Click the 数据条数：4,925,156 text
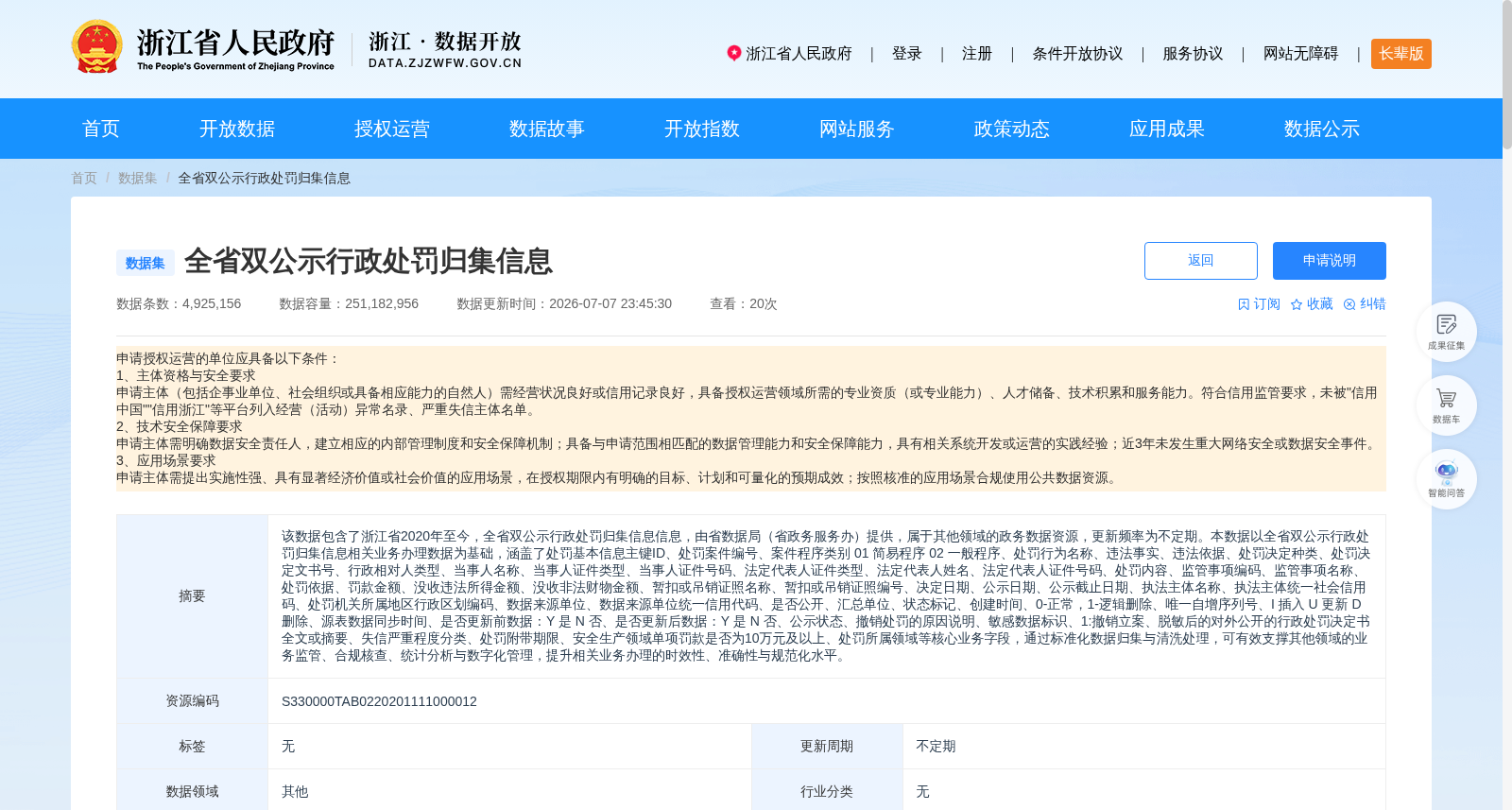 tap(179, 303)
